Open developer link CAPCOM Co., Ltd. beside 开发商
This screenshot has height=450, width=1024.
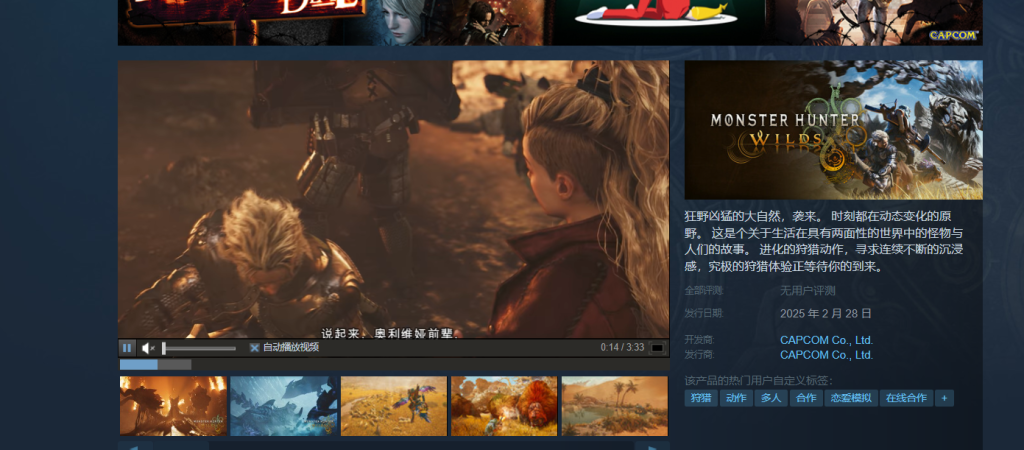(826, 340)
